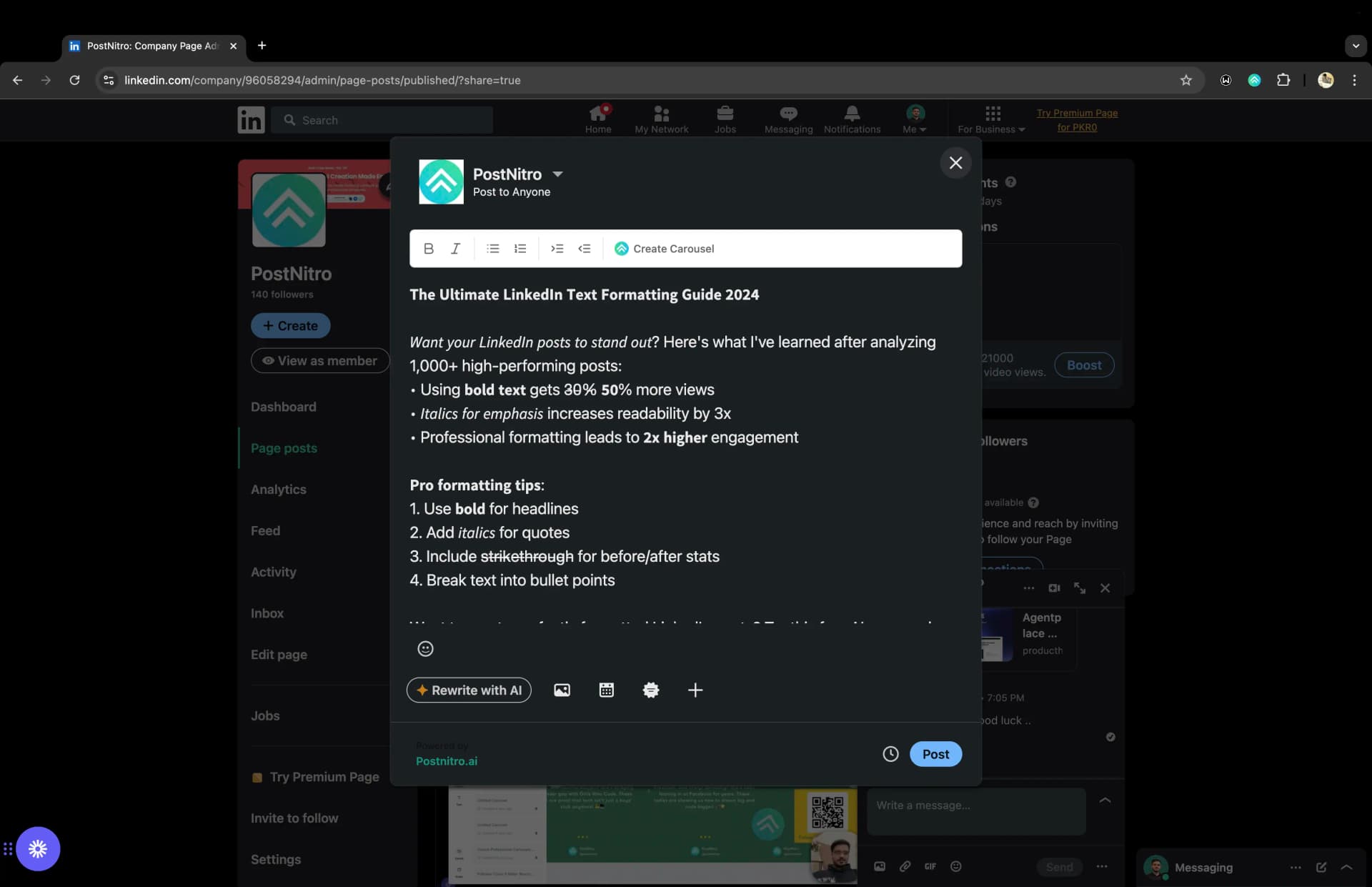
Task: Insert a GIF in chat
Action: (930, 866)
